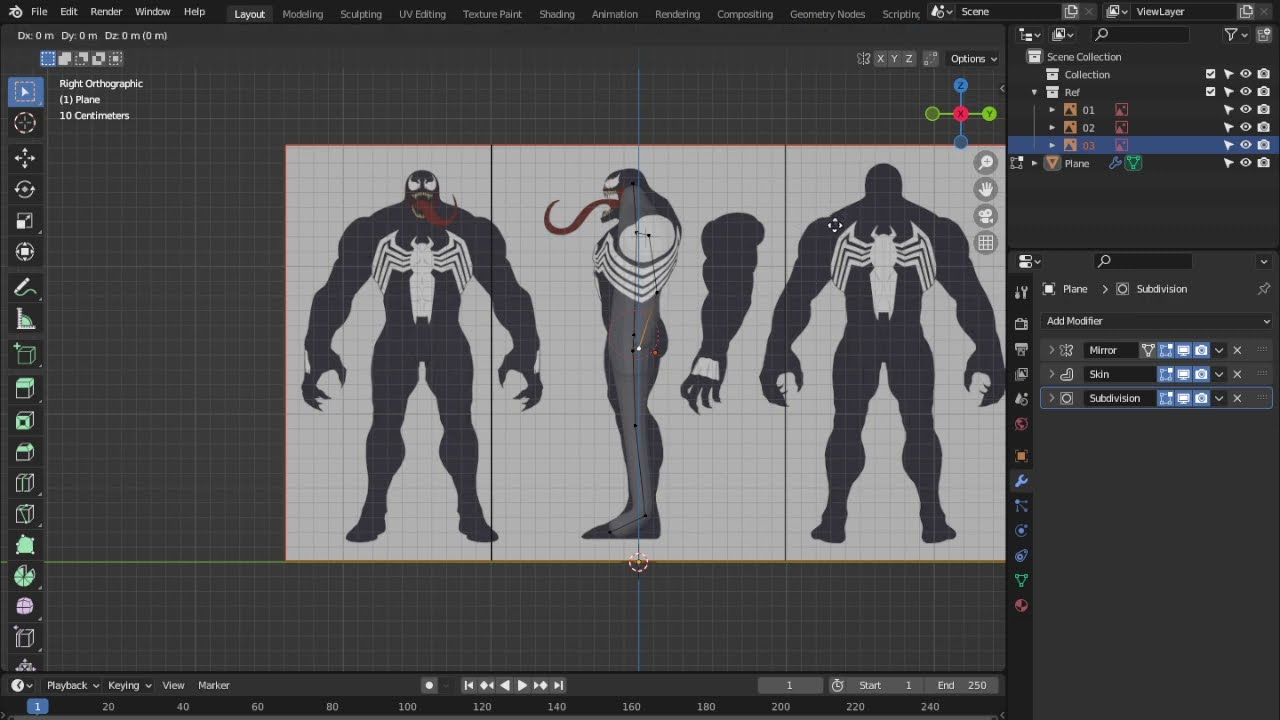Uncheck the Ref collection exclude checkbox
Image resolution: width=1280 pixels, height=720 pixels.
coord(1211,92)
